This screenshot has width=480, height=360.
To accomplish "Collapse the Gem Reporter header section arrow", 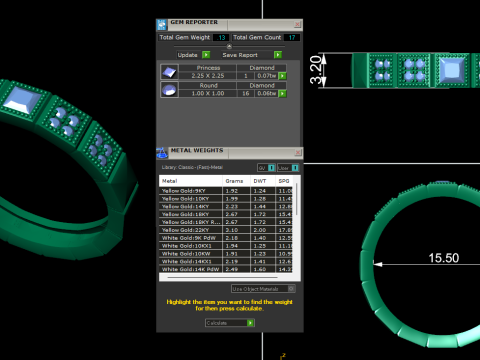I will (229, 46).
